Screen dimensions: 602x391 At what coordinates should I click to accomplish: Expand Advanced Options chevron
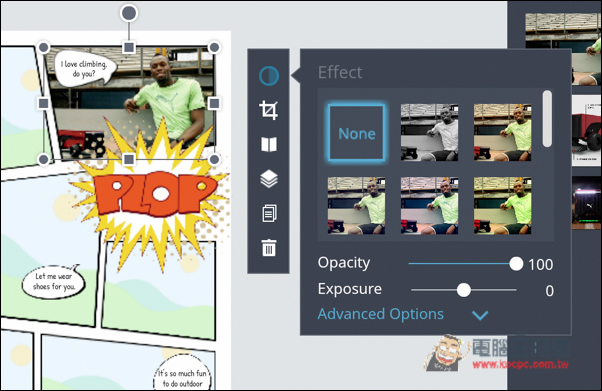coord(480,315)
